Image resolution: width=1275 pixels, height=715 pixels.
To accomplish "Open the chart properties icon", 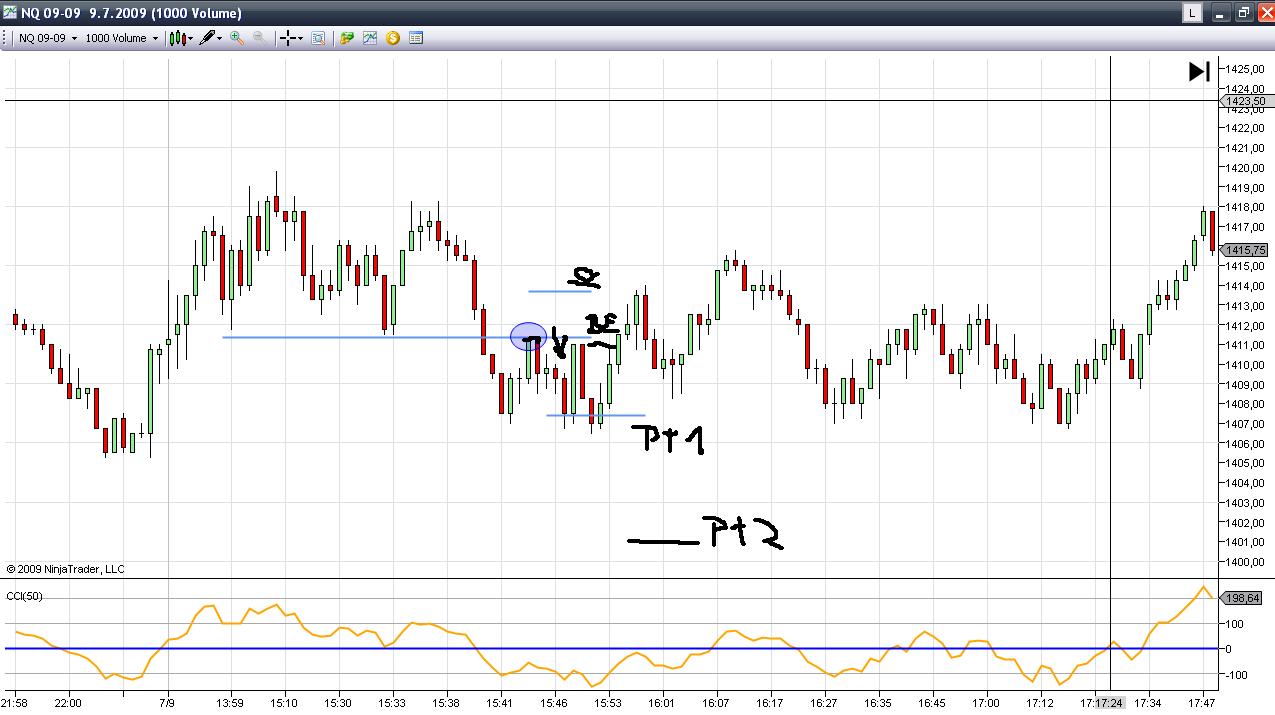I will pyautogui.click(x=416, y=38).
